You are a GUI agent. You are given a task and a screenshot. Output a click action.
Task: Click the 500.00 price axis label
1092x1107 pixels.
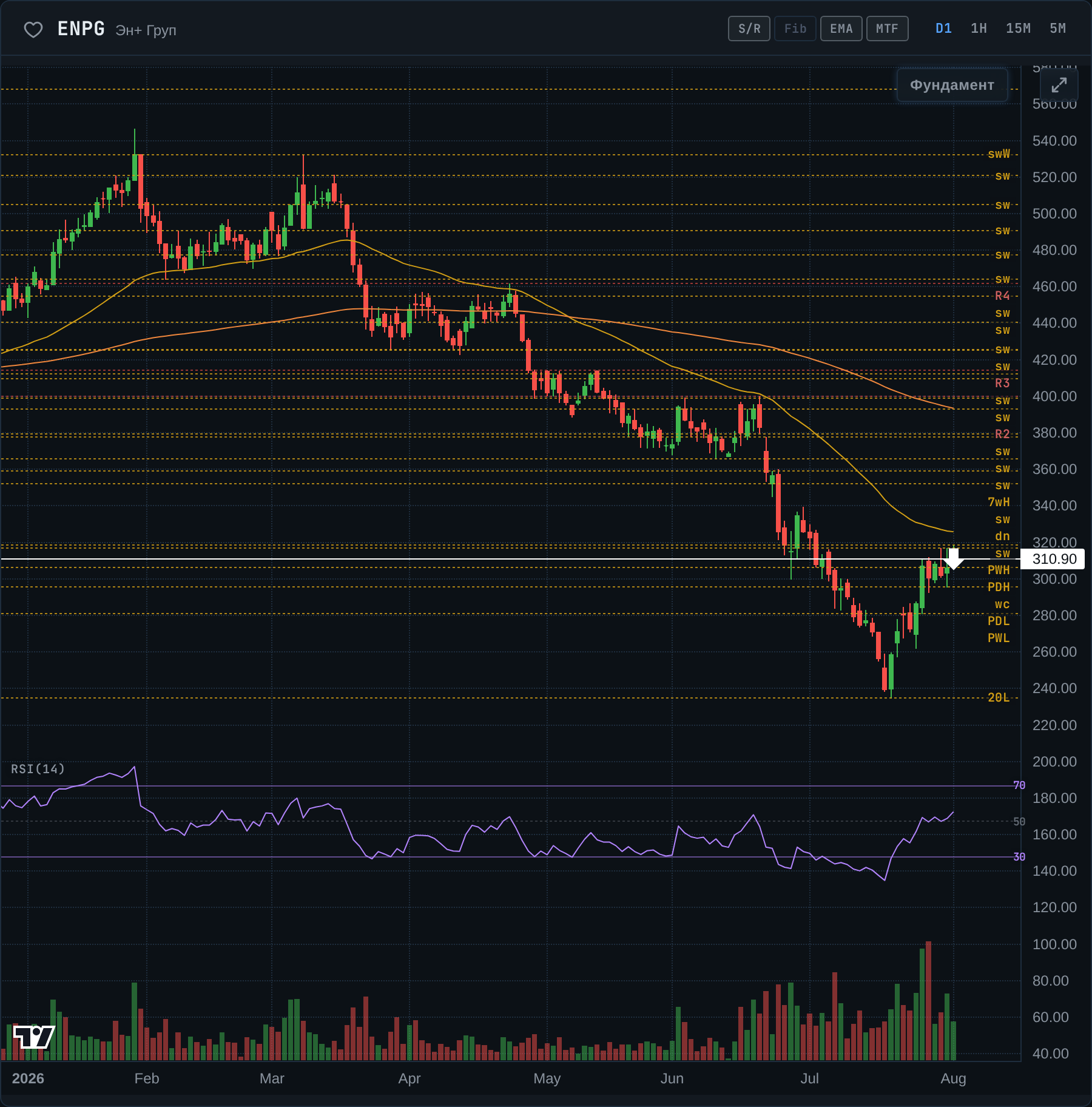[1054, 214]
